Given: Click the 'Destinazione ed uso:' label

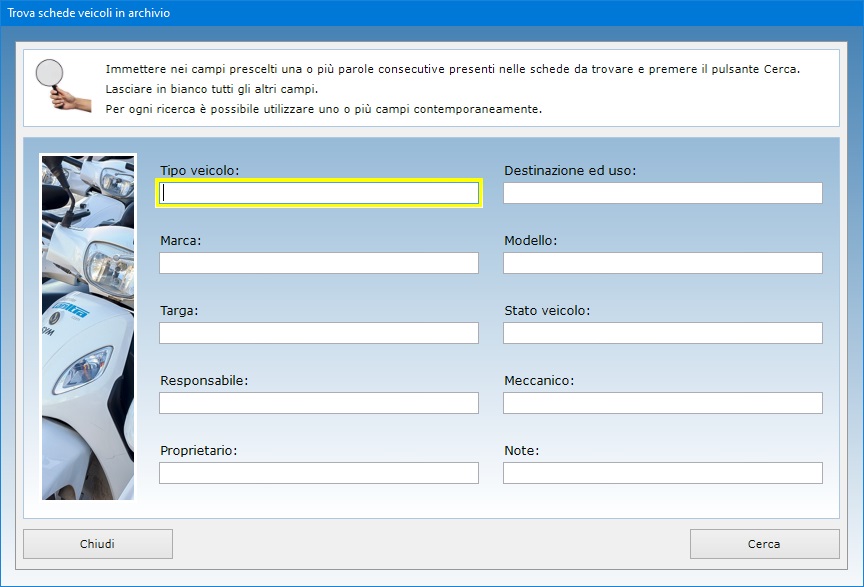Looking at the screenshot, I should [570, 170].
